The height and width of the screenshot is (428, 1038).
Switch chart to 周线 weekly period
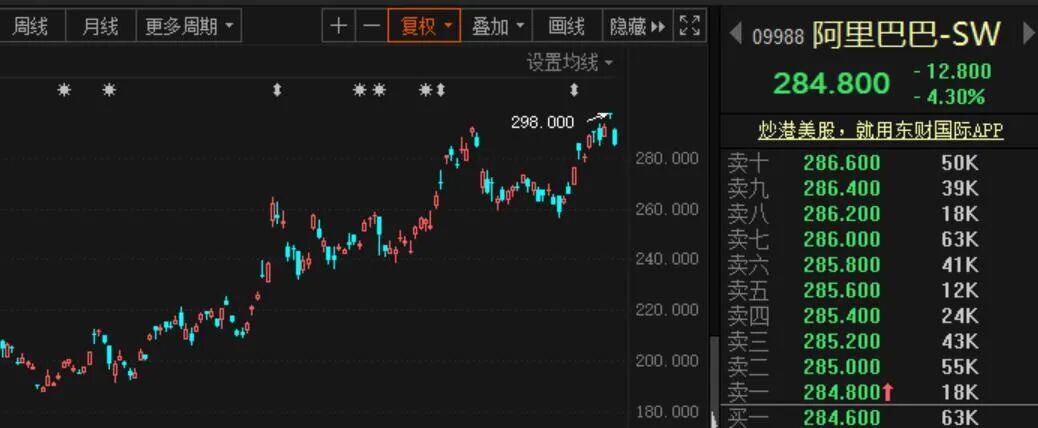point(30,26)
